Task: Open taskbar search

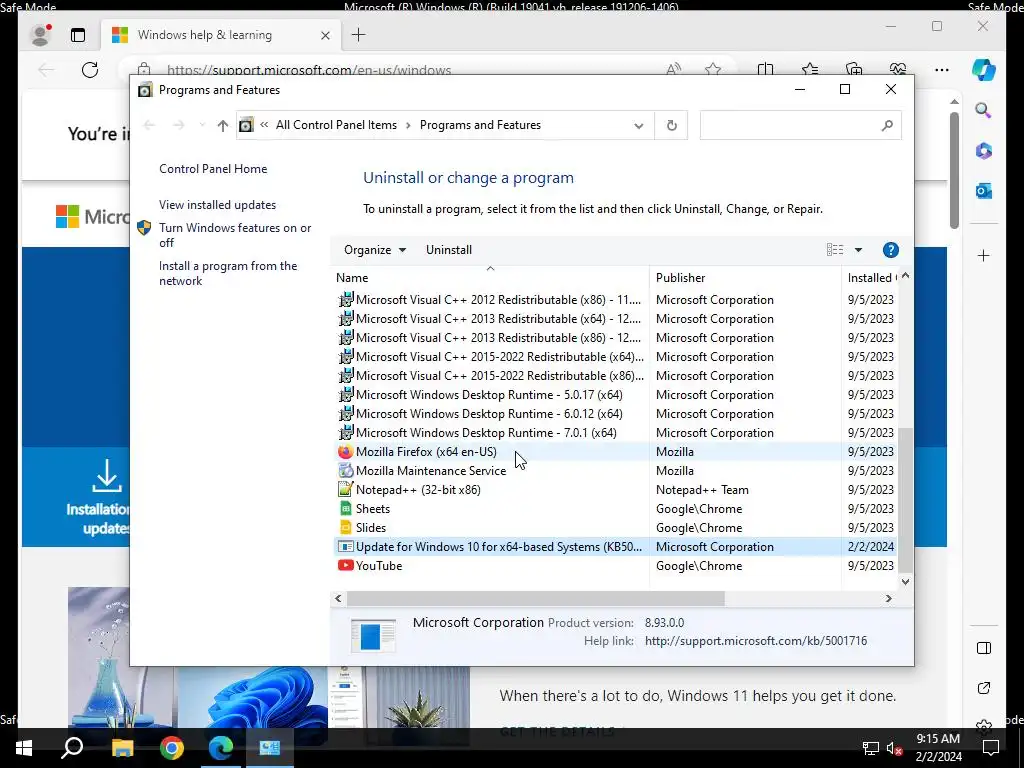Action: click(72, 747)
